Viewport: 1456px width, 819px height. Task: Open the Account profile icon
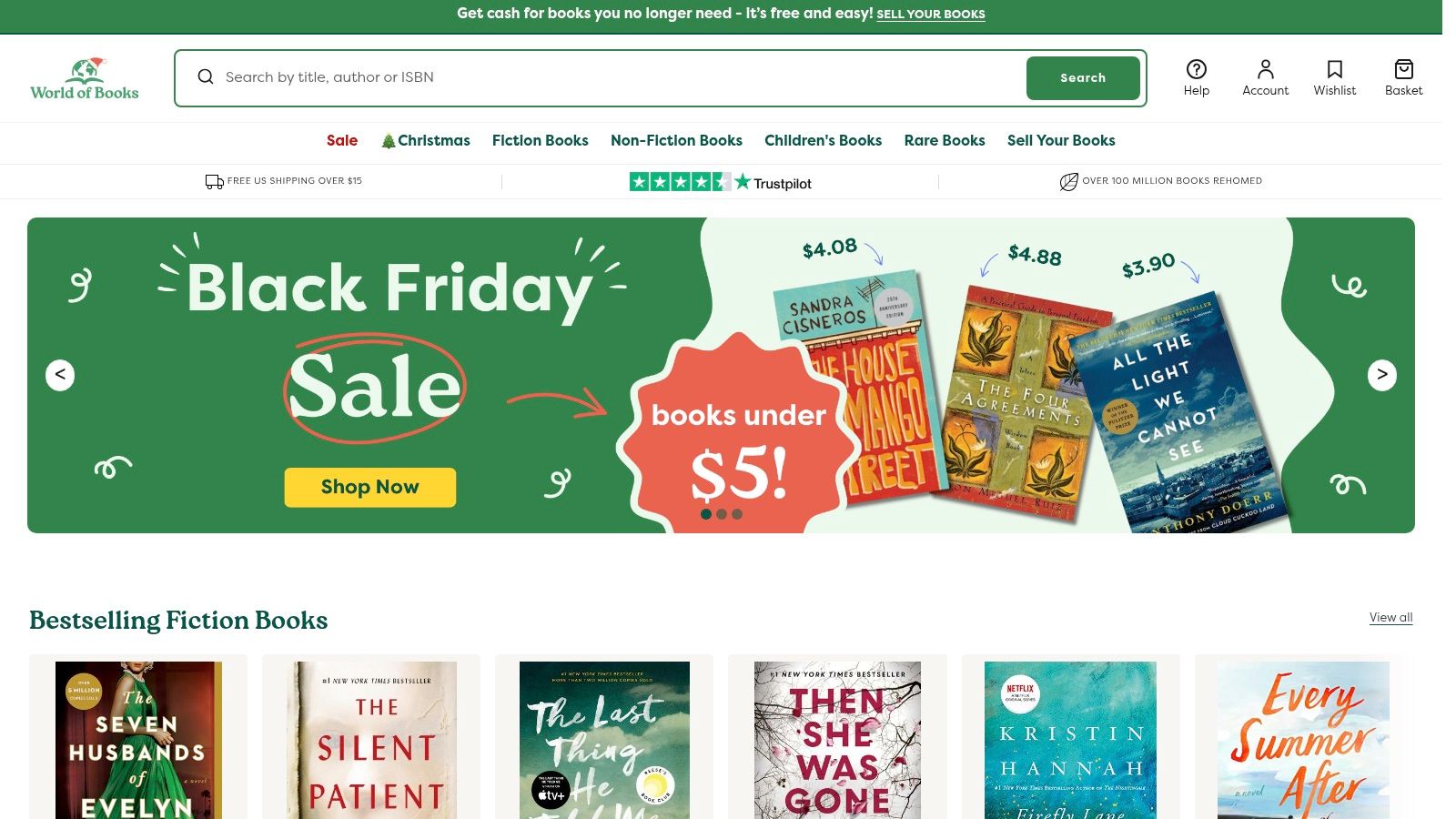click(x=1265, y=70)
